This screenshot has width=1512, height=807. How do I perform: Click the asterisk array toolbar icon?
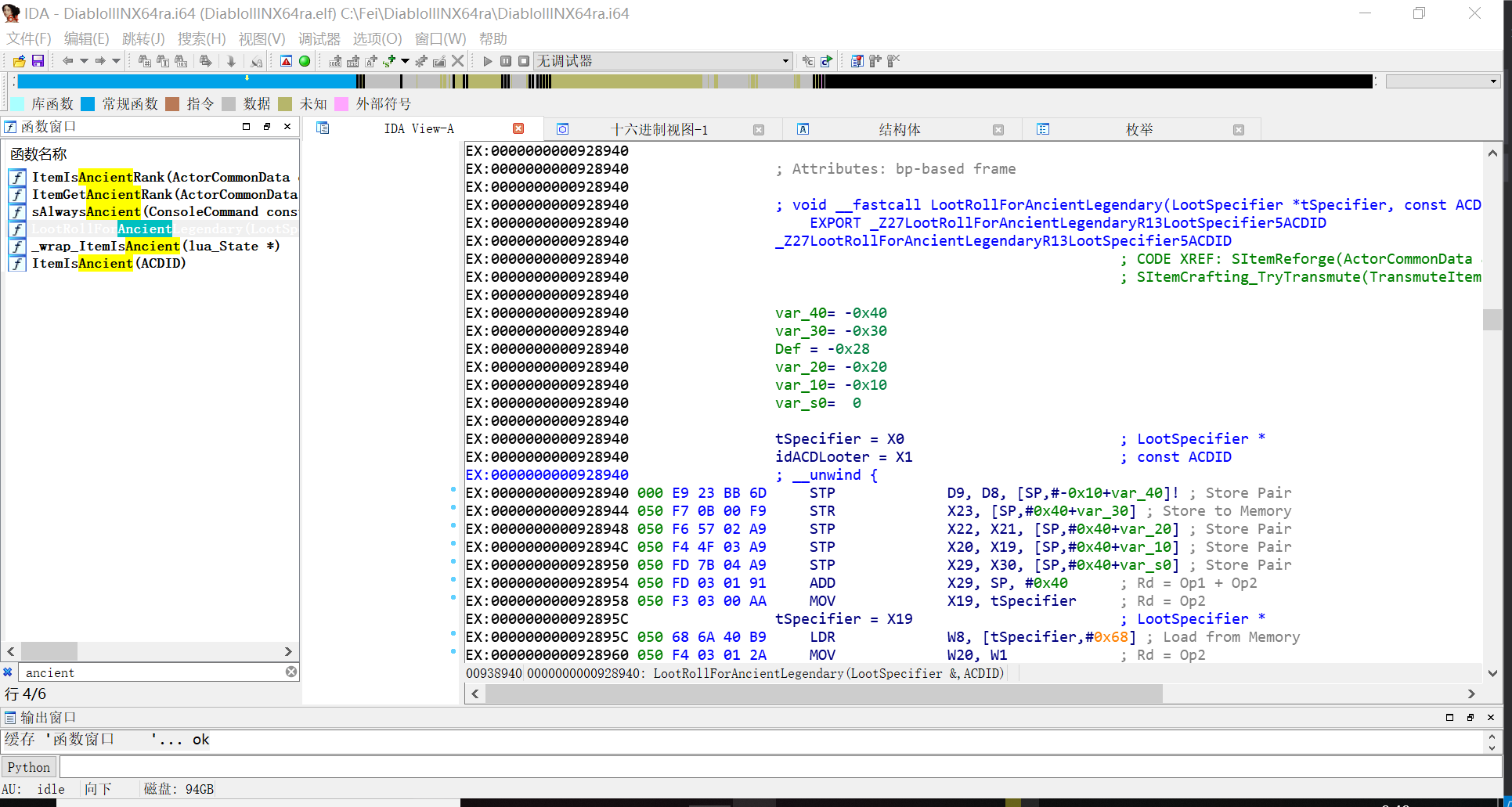tap(421, 61)
